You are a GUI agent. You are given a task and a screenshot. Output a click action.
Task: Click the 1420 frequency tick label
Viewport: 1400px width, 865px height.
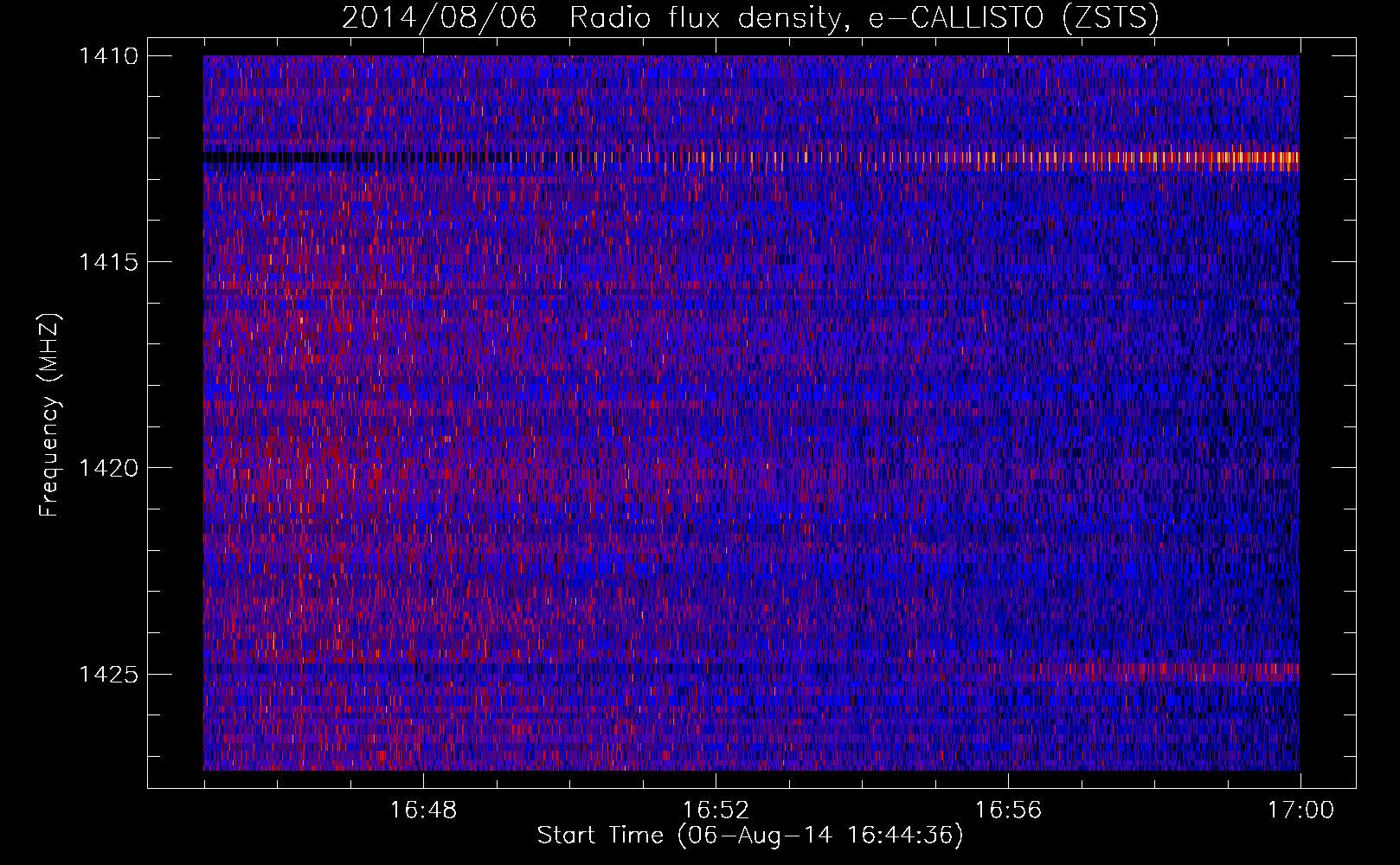[x=108, y=468]
